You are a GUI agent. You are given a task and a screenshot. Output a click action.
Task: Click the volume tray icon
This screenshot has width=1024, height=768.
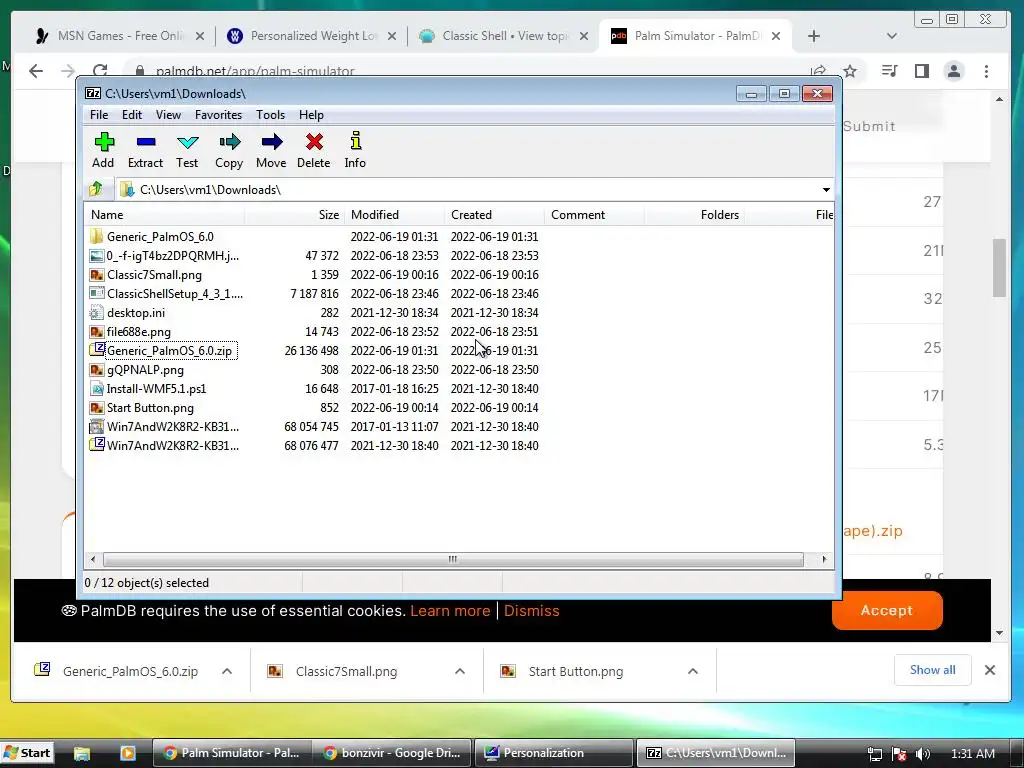pyautogui.click(x=922, y=754)
